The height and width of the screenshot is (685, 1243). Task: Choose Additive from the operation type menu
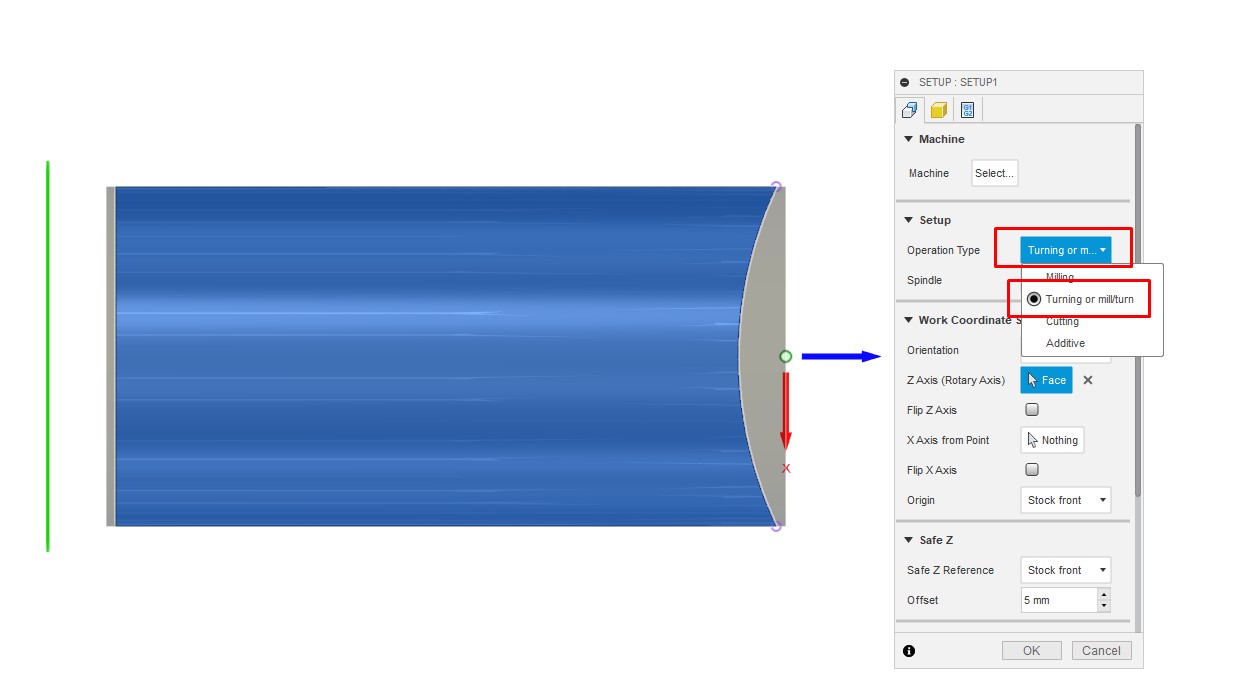(x=1062, y=343)
